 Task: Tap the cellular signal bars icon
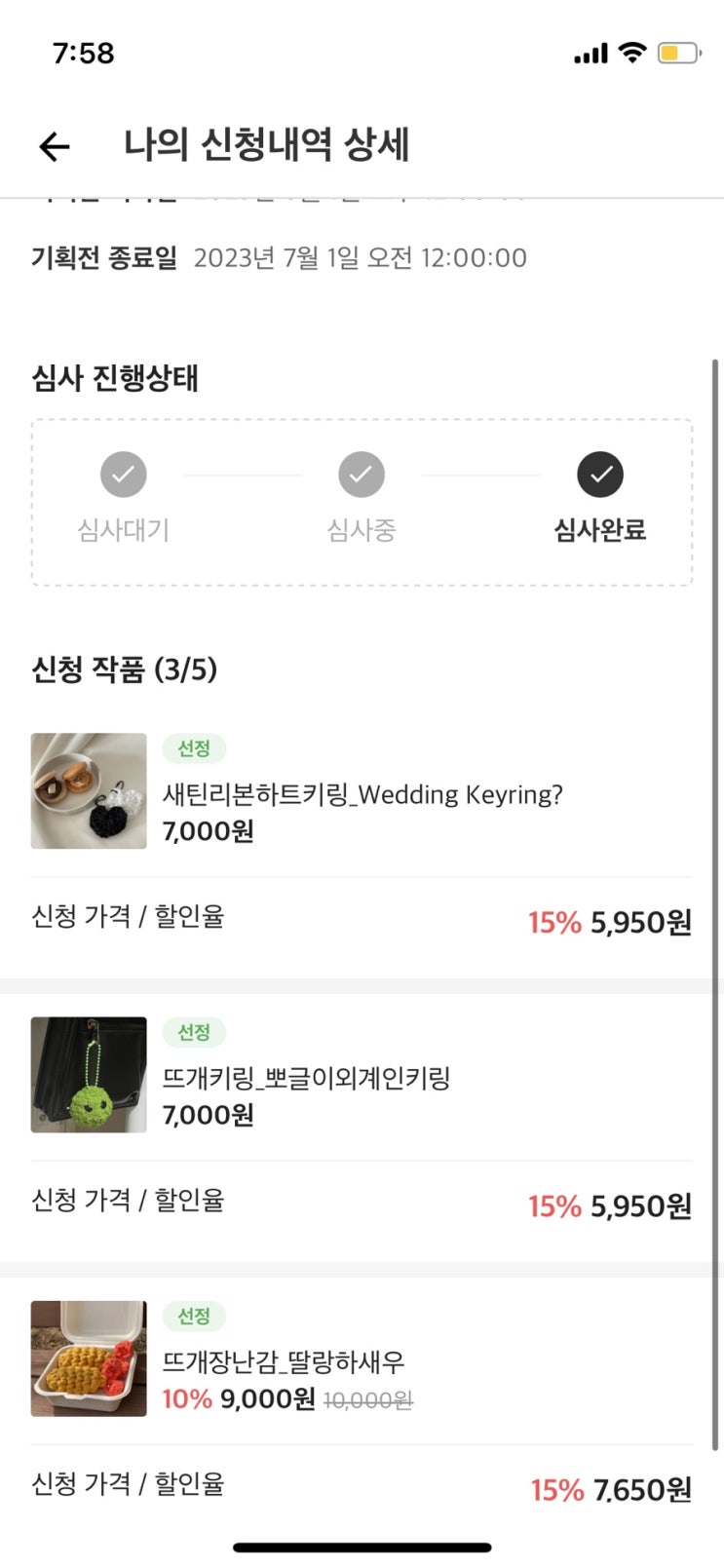(591, 54)
